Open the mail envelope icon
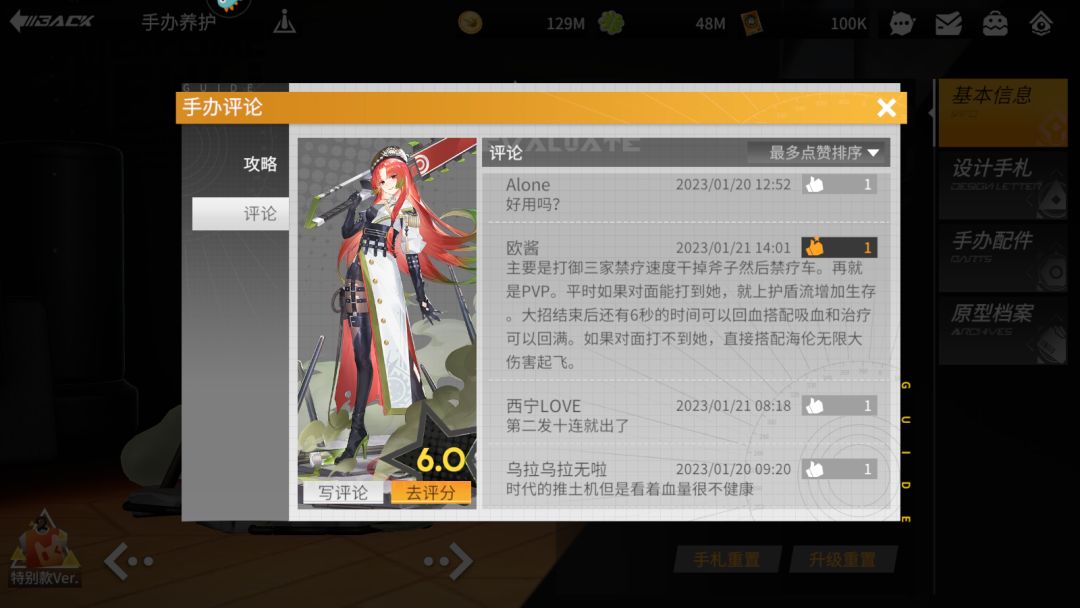 coord(948,23)
